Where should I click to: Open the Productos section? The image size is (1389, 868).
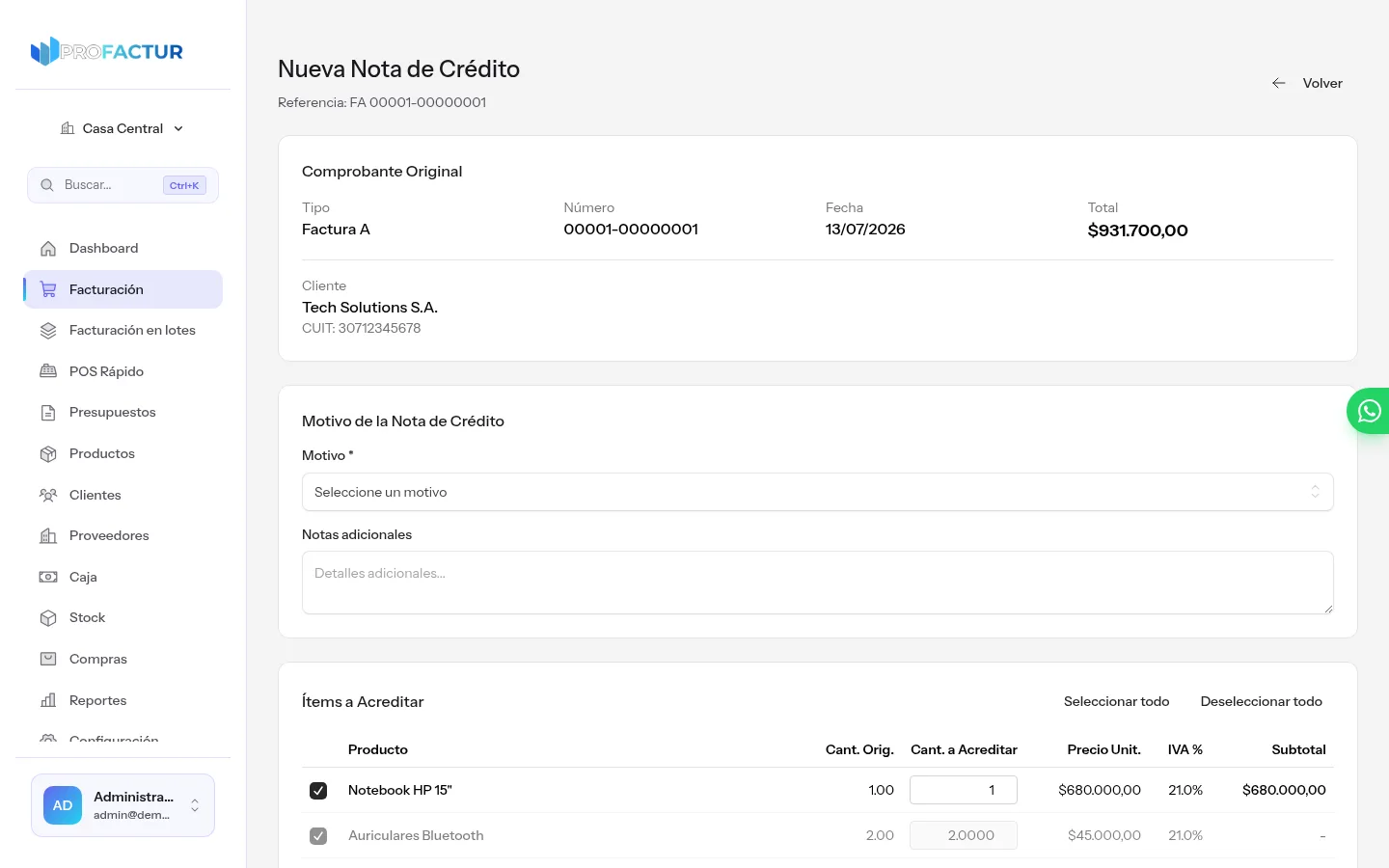[123, 453]
